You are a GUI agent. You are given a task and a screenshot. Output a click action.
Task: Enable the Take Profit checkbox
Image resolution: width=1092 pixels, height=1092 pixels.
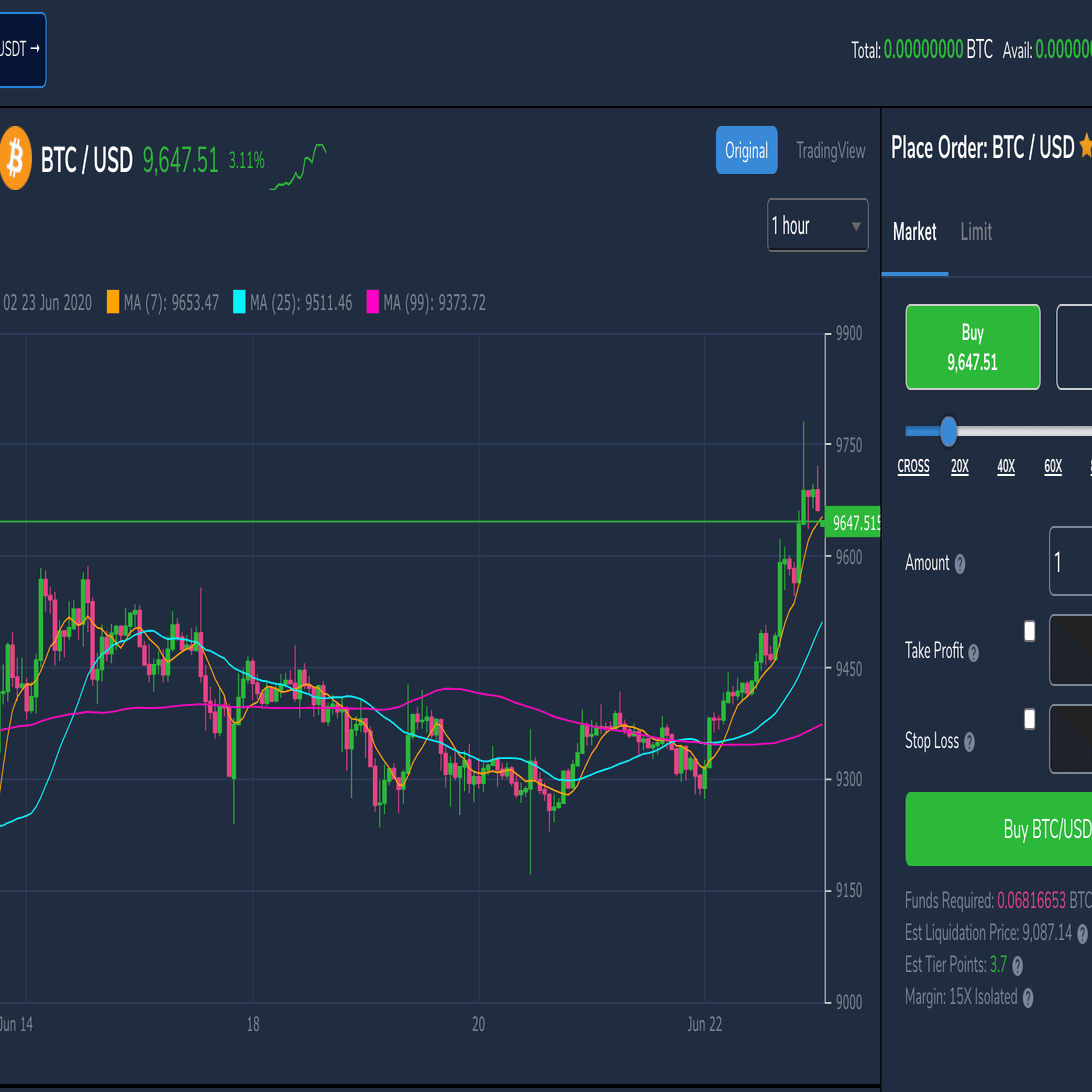pos(1029,631)
